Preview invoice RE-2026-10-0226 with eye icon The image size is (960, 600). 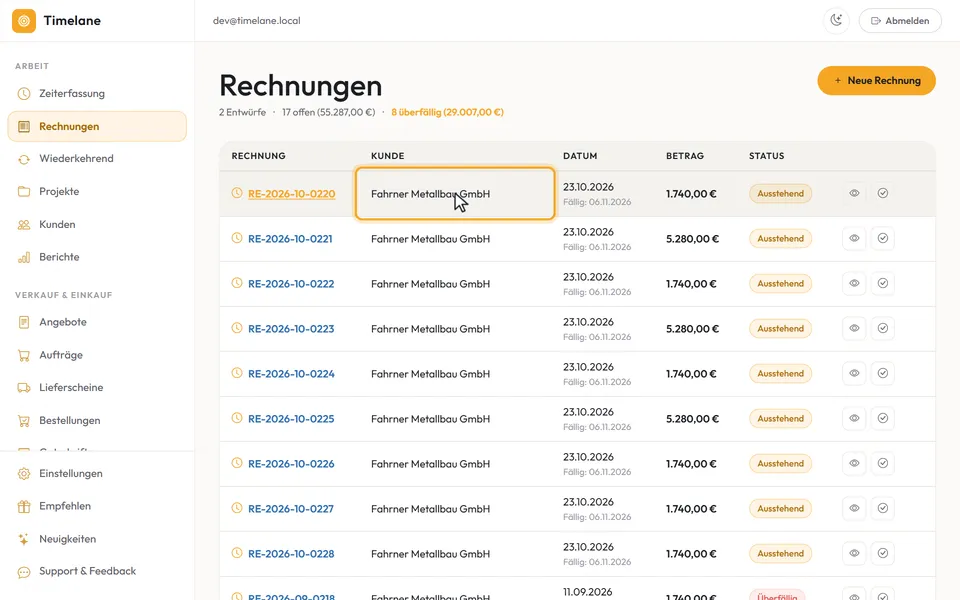[x=854, y=463]
